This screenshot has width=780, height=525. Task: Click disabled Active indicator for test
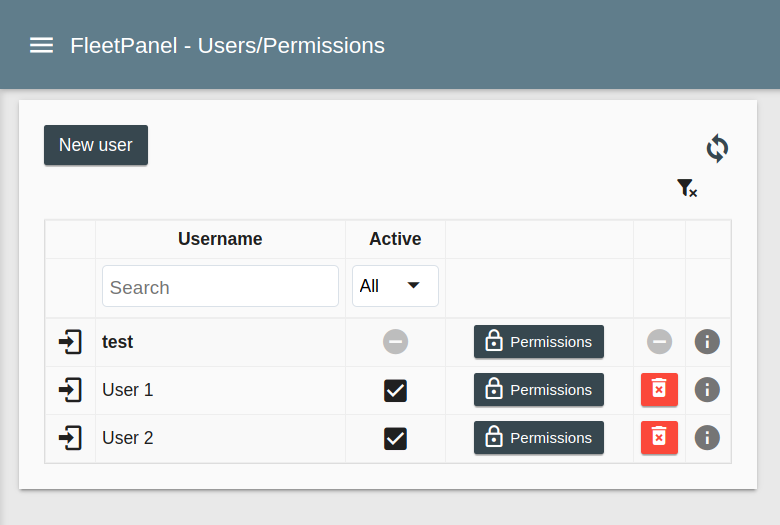(395, 342)
